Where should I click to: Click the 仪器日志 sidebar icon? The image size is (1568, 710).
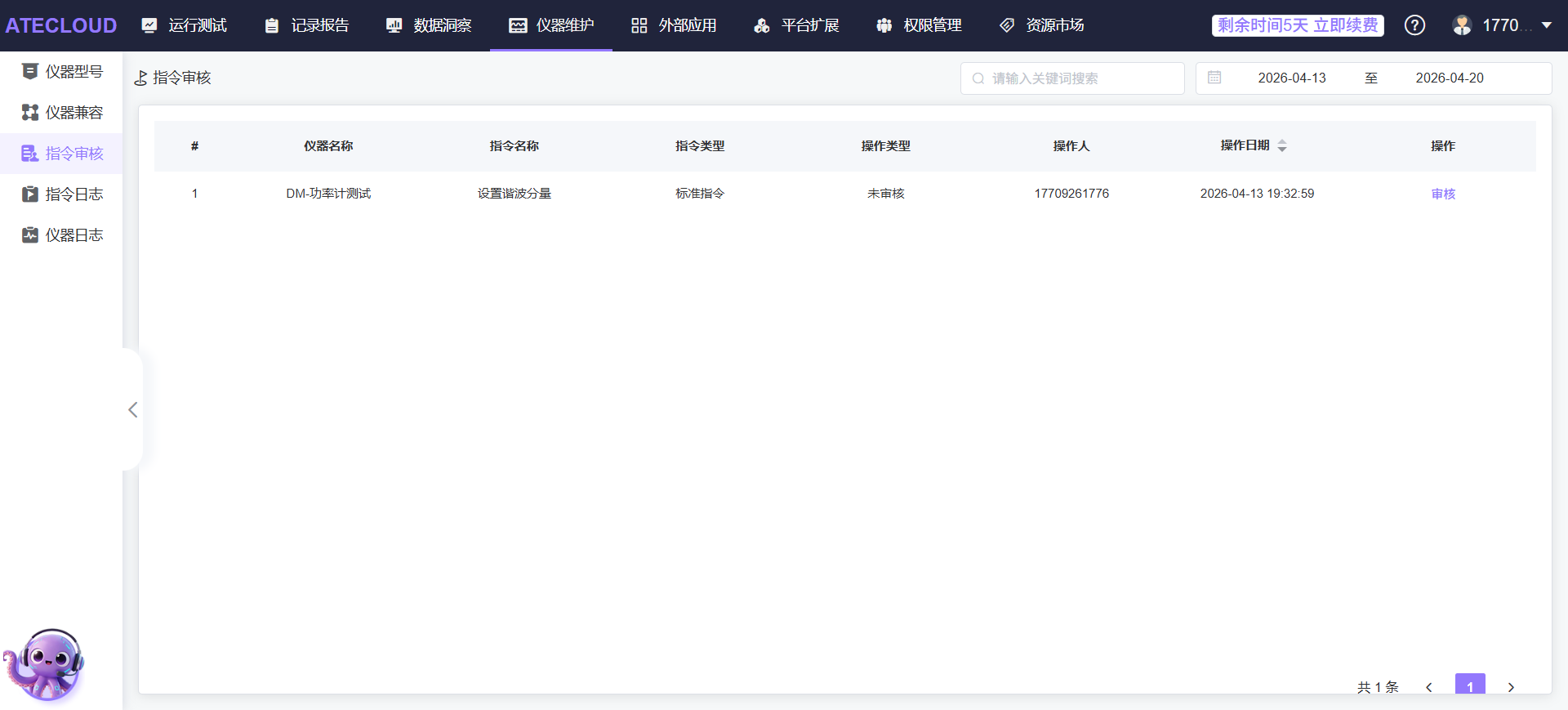[x=30, y=235]
